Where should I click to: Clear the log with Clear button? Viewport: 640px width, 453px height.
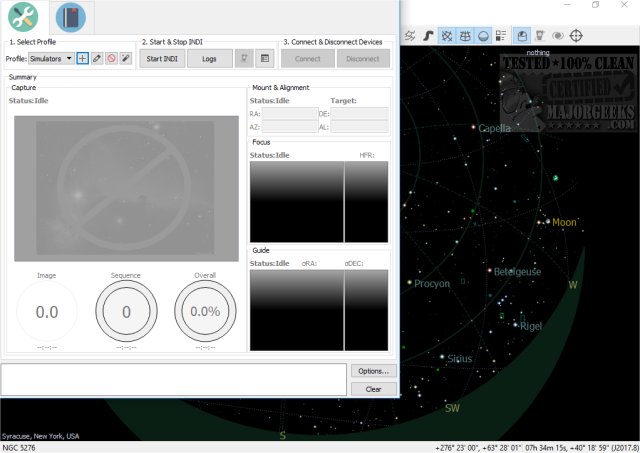[x=373, y=389]
